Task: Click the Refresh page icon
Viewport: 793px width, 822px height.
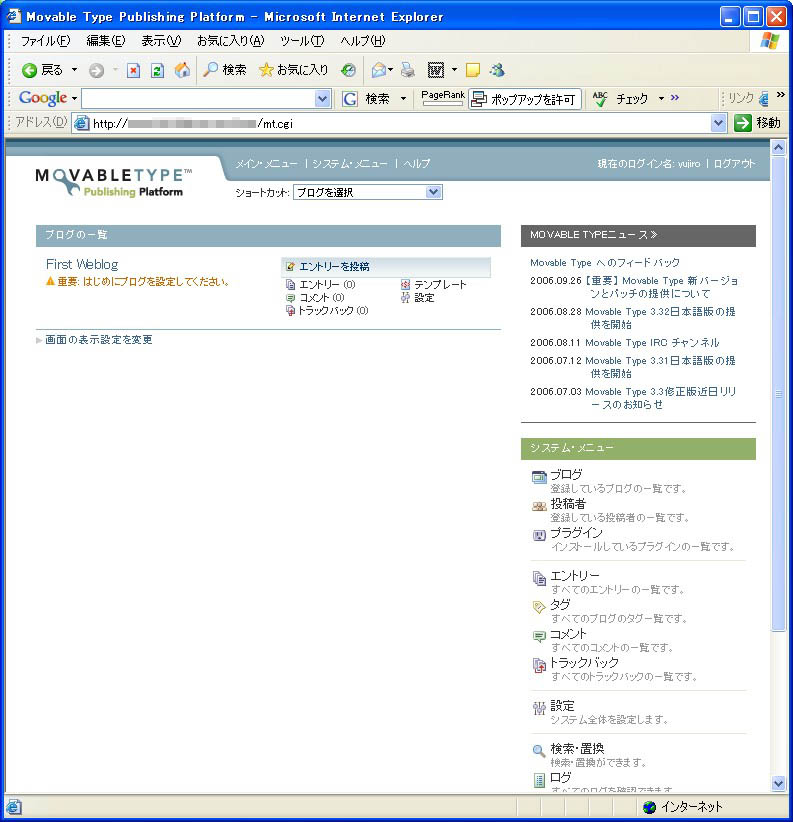Action: (157, 70)
